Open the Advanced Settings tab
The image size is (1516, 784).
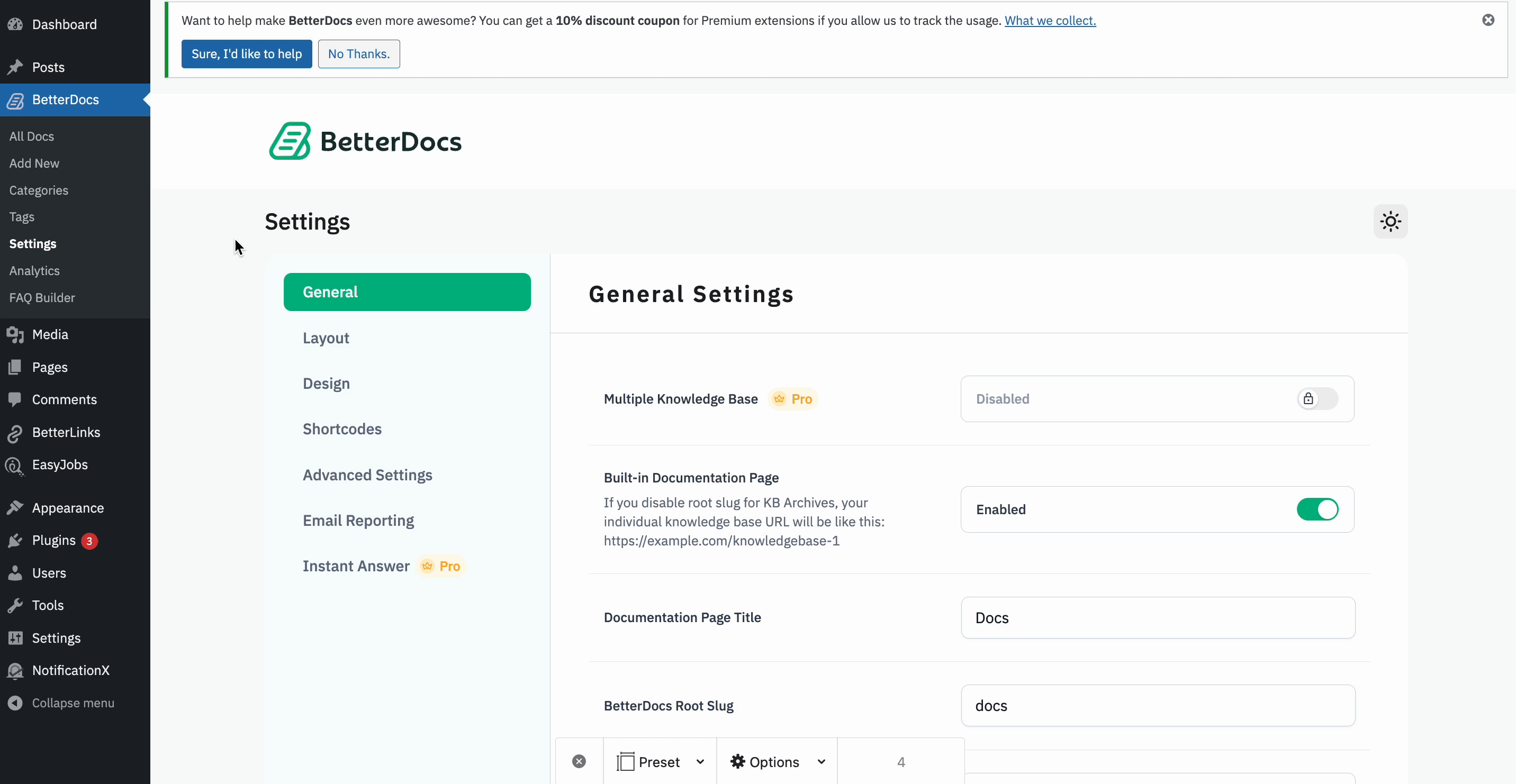(x=367, y=475)
